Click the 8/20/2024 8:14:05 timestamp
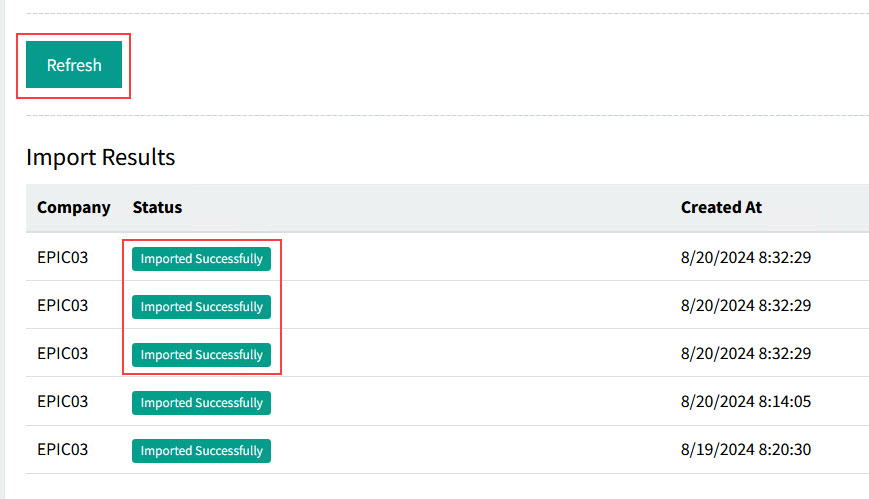 pos(745,402)
